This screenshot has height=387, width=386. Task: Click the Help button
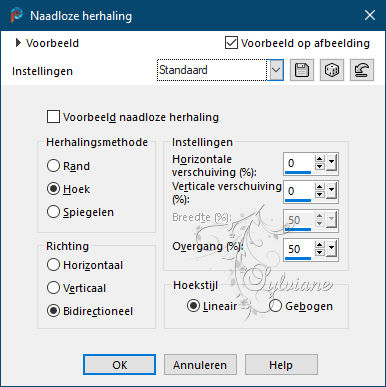pos(281,365)
